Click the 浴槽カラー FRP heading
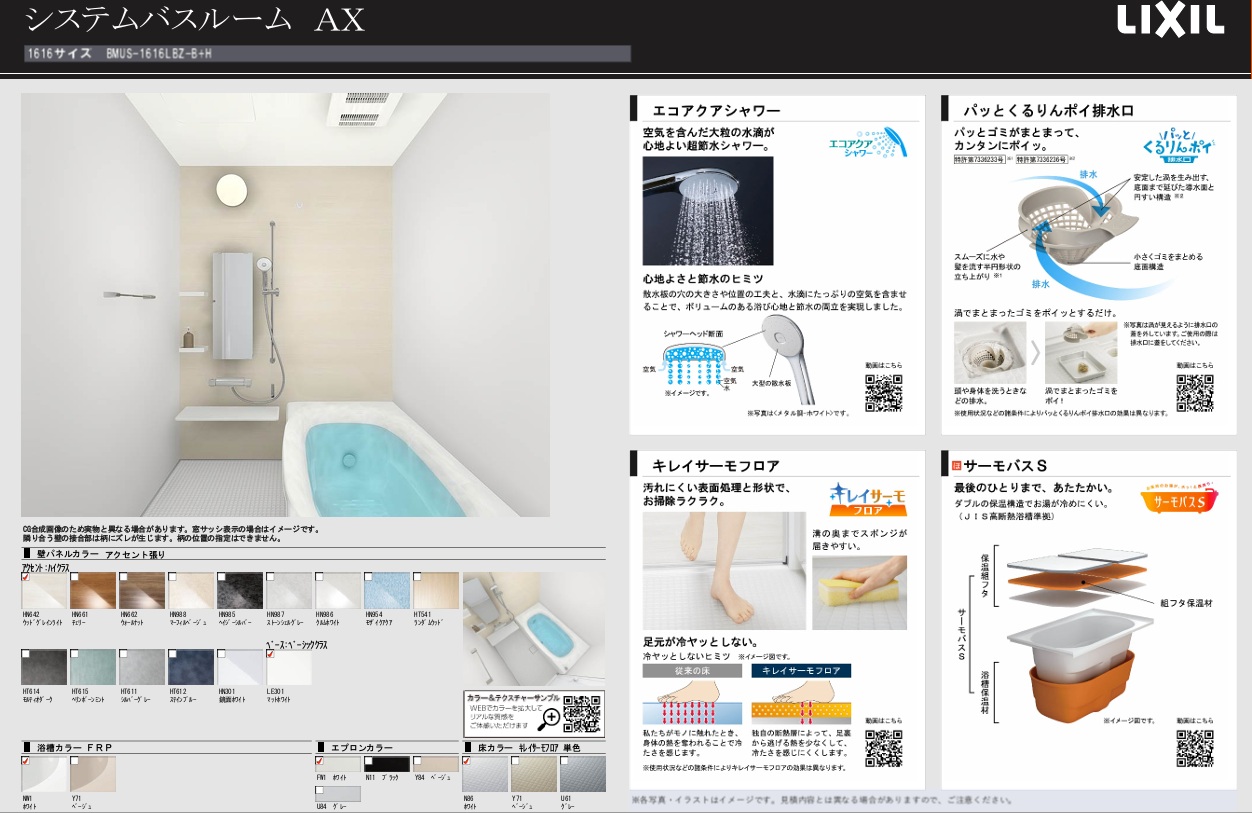Screen dimensions: 1252x813 [73, 746]
